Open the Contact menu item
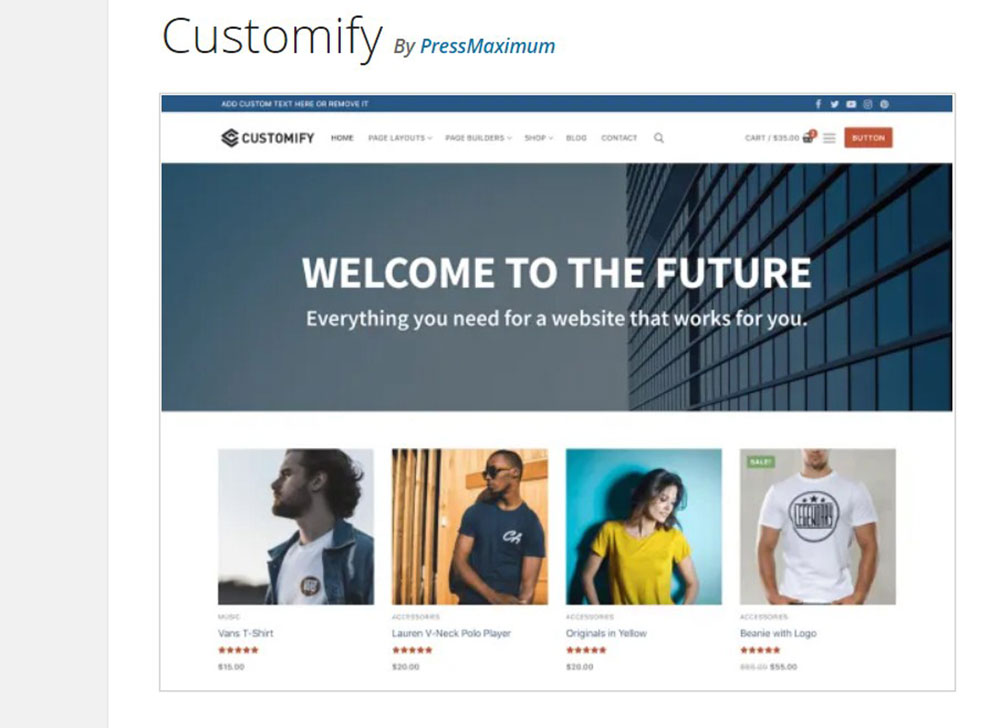The image size is (1000, 728). point(619,138)
